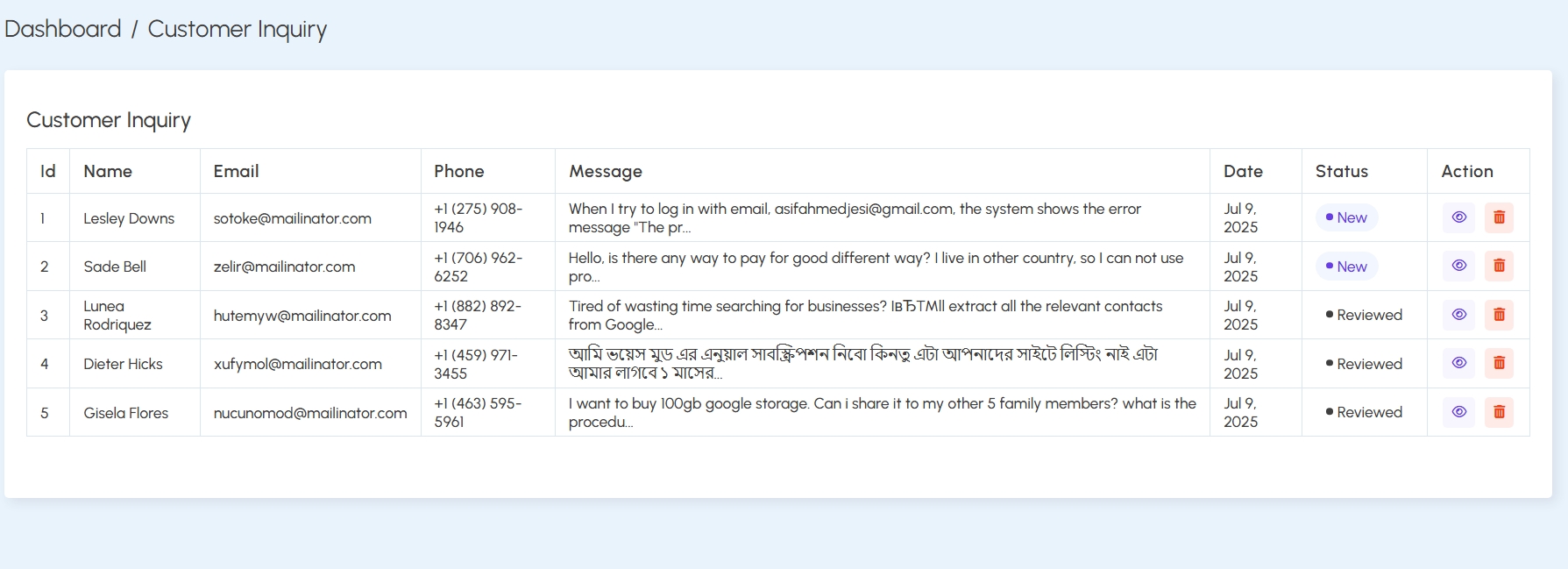Click New status badge in Sade Bell row
This screenshot has width=1568, height=569.
coord(1346,267)
